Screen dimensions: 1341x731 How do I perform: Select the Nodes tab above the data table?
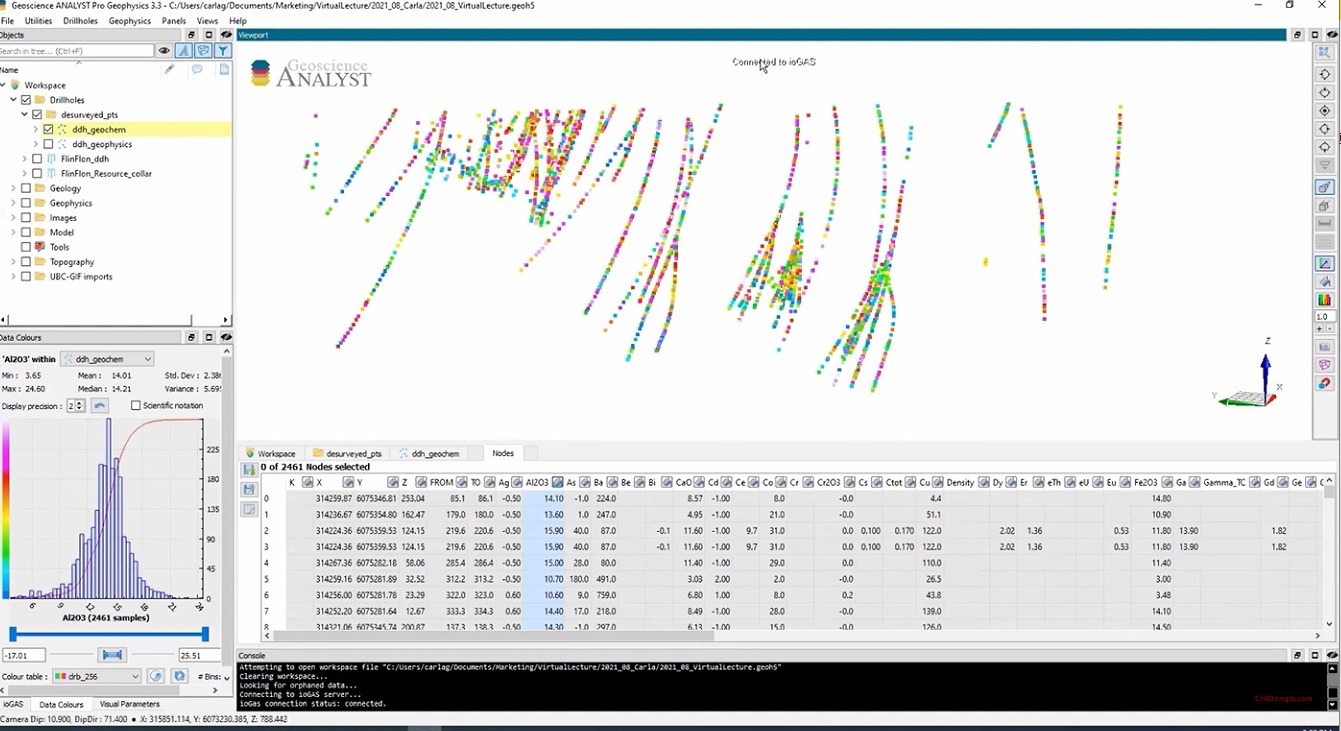tap(503, 453)
